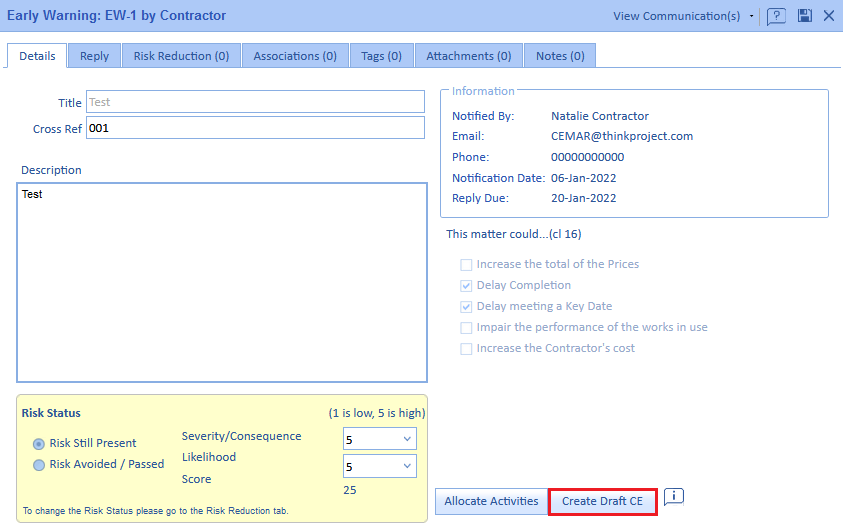The image size is (843, 530).
Task: Click inside the Description text area
Action: coord(222,282)
